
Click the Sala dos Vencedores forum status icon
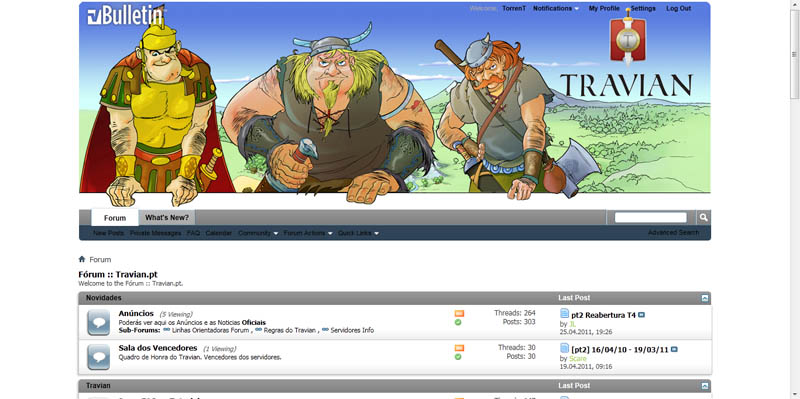click(98, 357)
